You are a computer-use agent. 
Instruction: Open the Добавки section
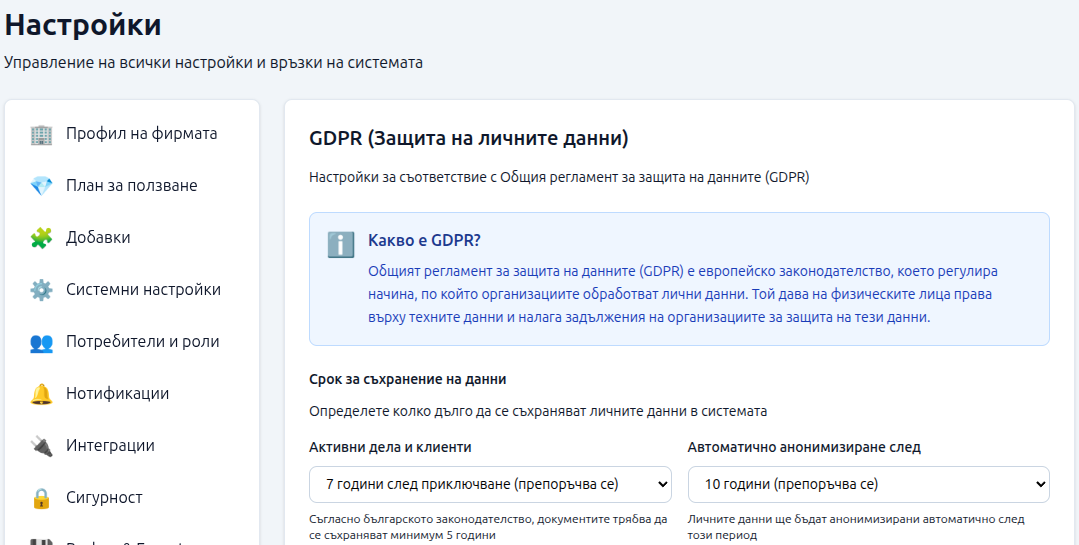132,237
